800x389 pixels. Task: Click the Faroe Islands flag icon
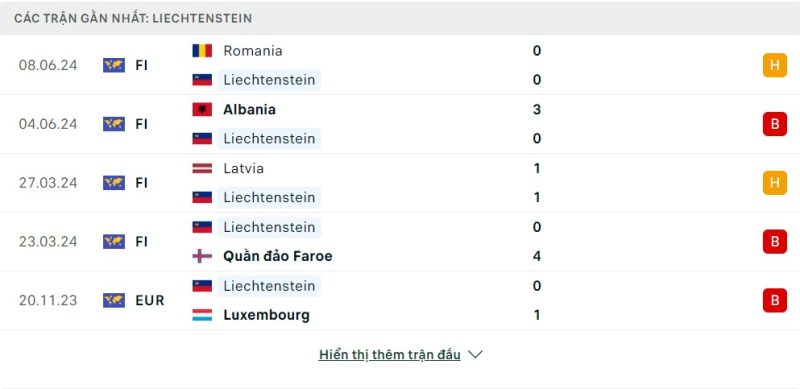[x=202, y=256]
